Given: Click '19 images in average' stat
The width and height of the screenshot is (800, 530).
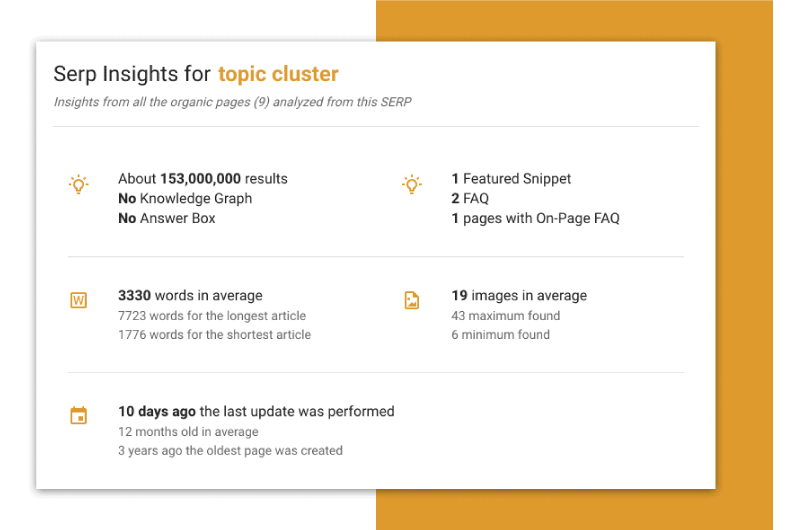Looking at the screenshot, I should pos(519,295).
